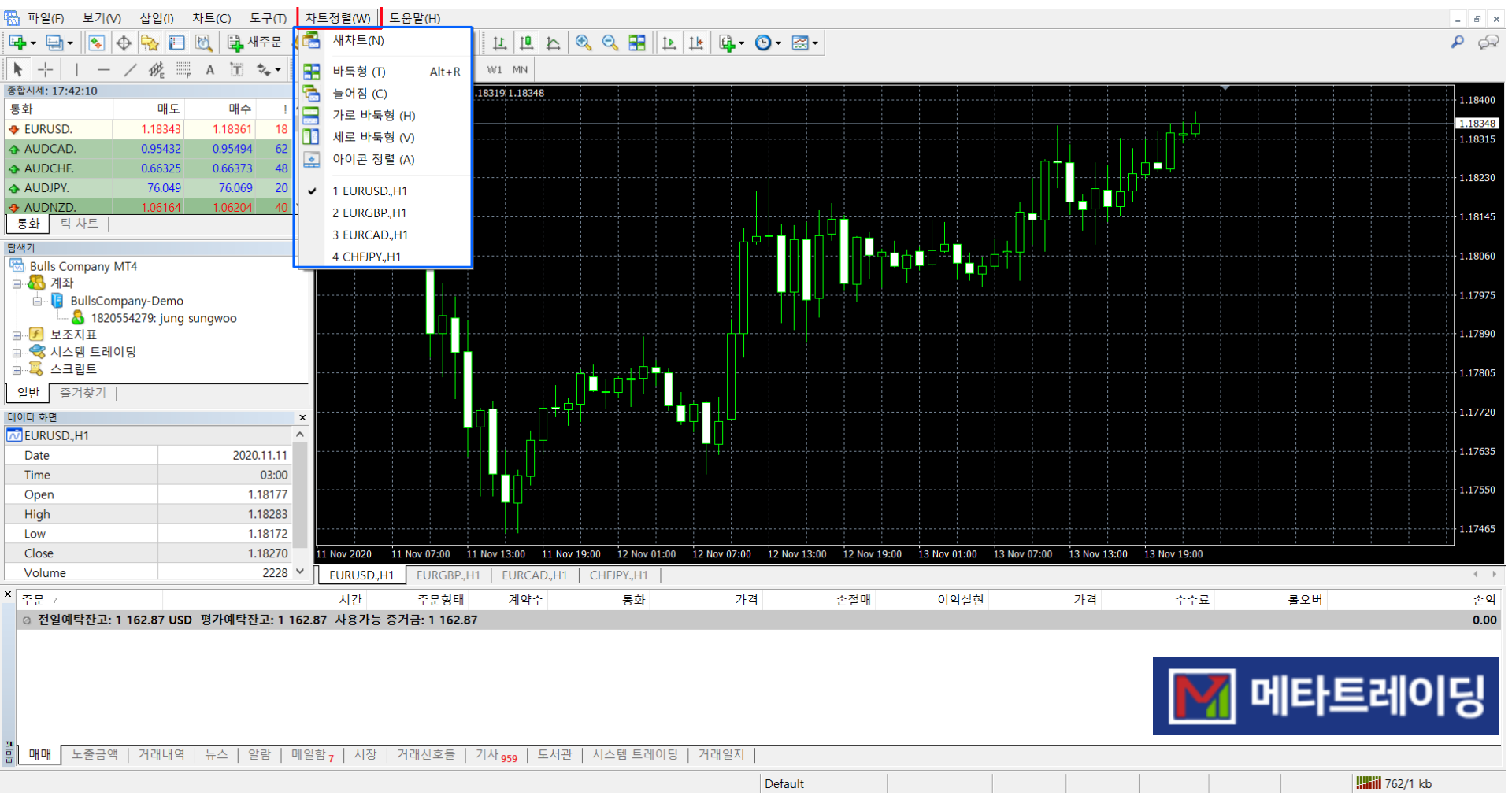The height and width of the screenshot is (803, 1512).
Task: Select checked EURUSD.,H1 window in menu
Action: [369, 191]
